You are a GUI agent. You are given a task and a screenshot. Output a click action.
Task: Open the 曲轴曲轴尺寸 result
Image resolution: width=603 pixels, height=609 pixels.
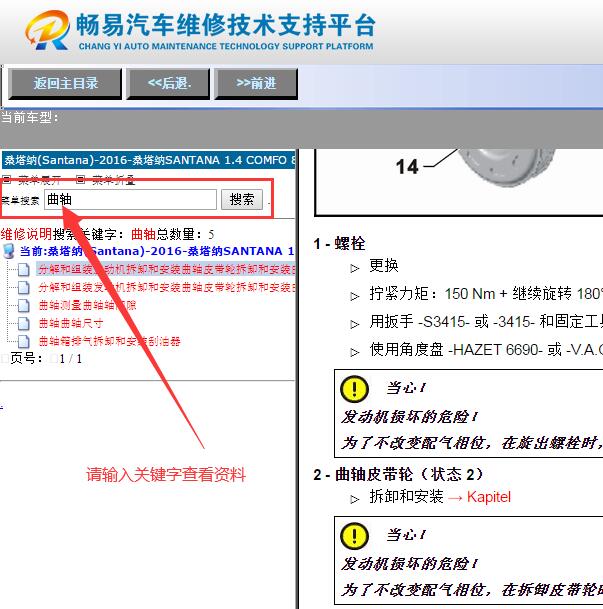pyautogui.click(x=71, y=323)
